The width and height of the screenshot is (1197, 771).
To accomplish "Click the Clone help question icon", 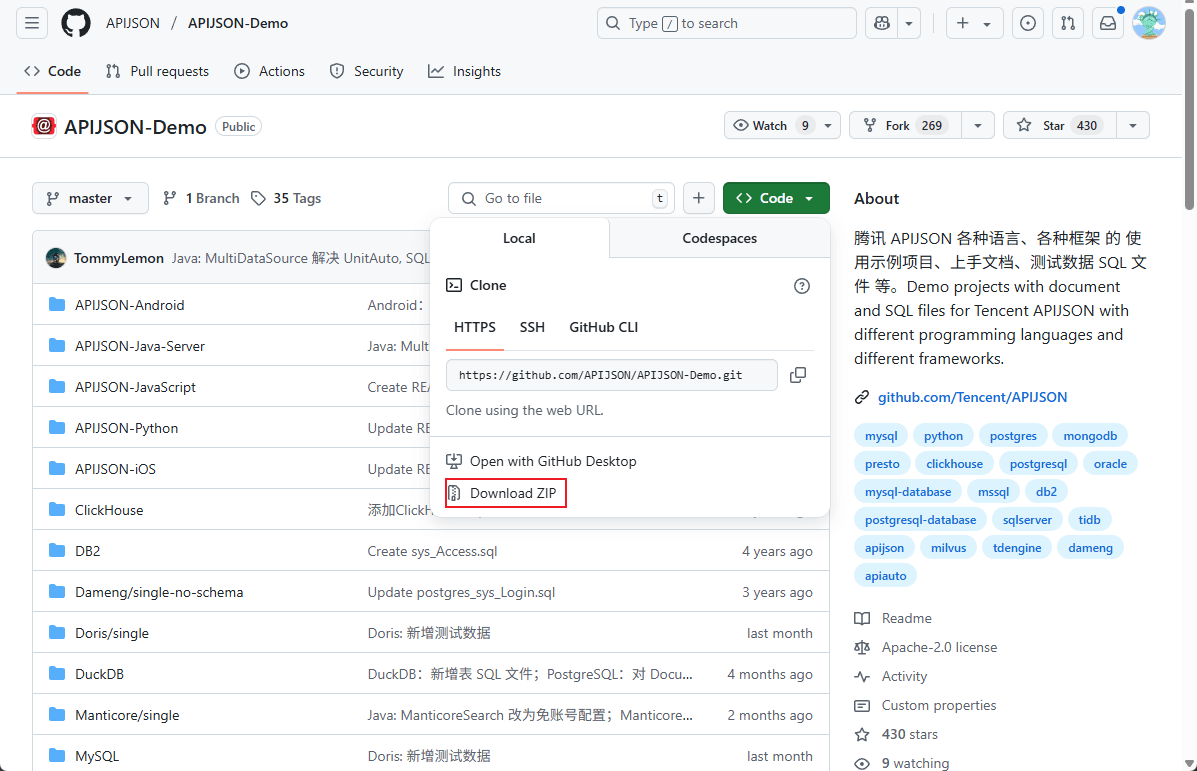I will click(801, 286).
